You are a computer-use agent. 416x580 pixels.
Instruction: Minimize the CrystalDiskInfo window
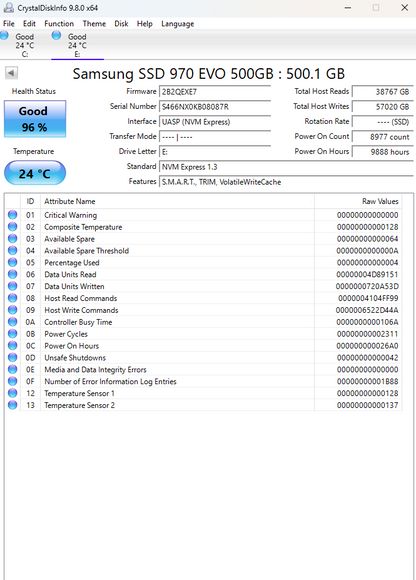pos(348,8)
